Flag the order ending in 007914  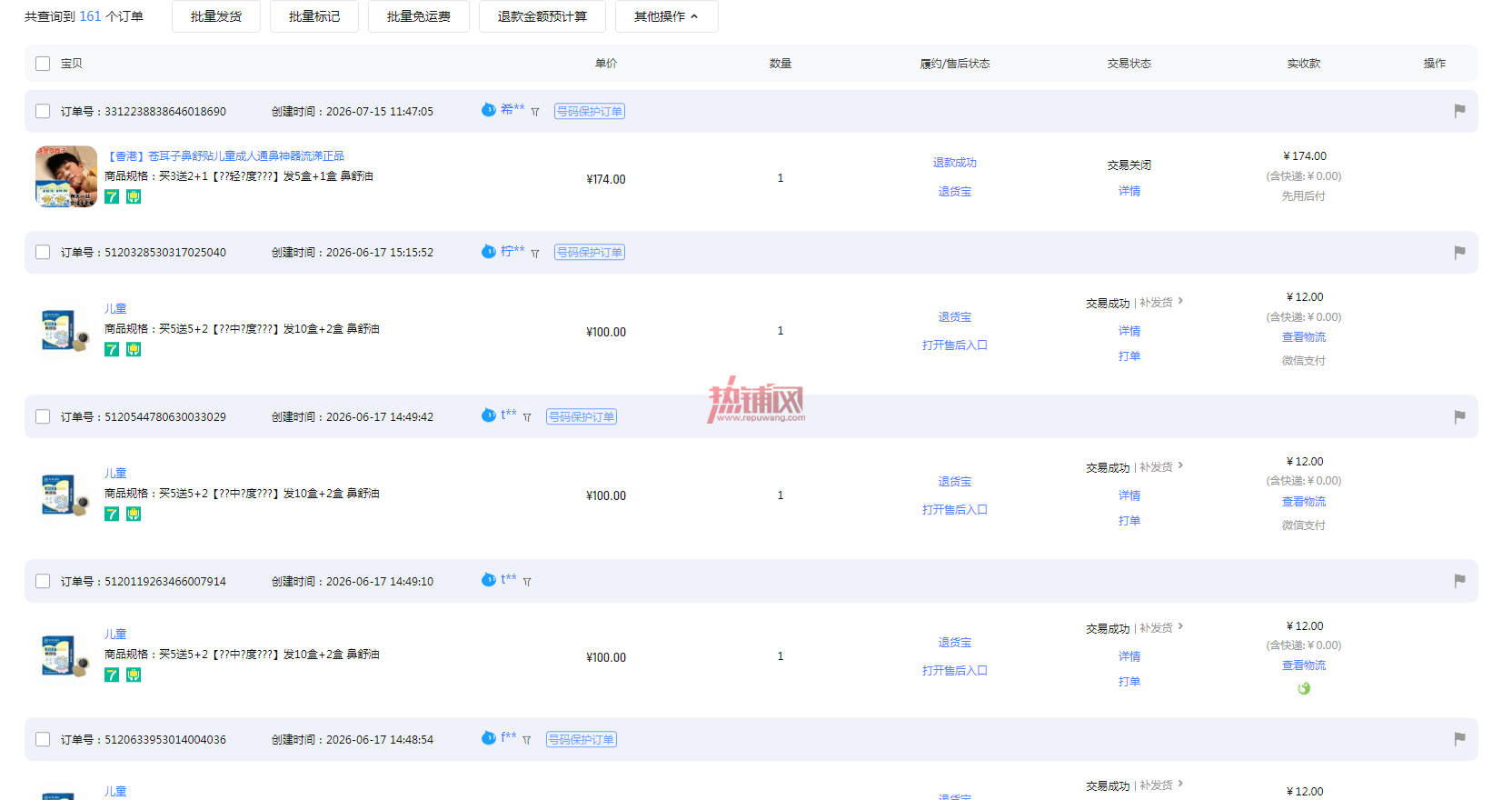[x=1459, y=580]
